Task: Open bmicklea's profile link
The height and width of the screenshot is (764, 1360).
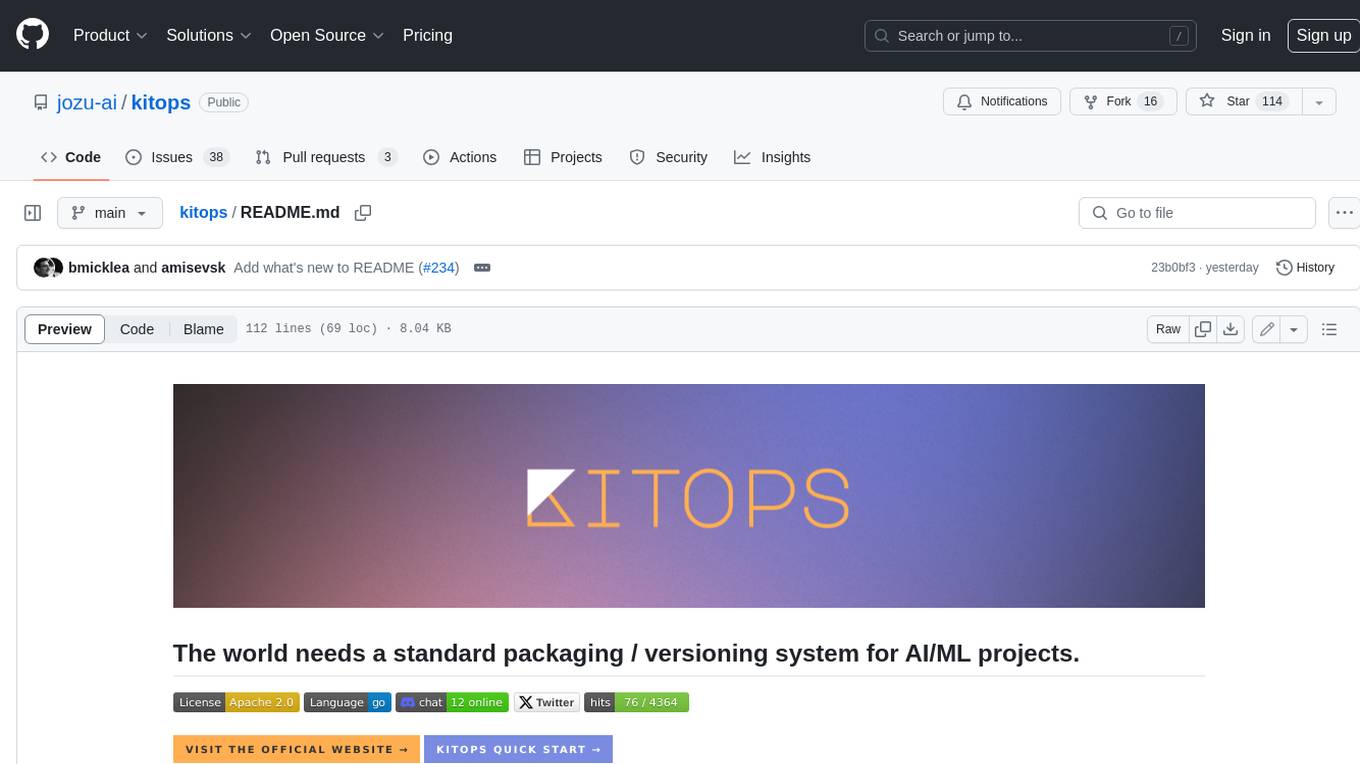Action: point(98,268)
